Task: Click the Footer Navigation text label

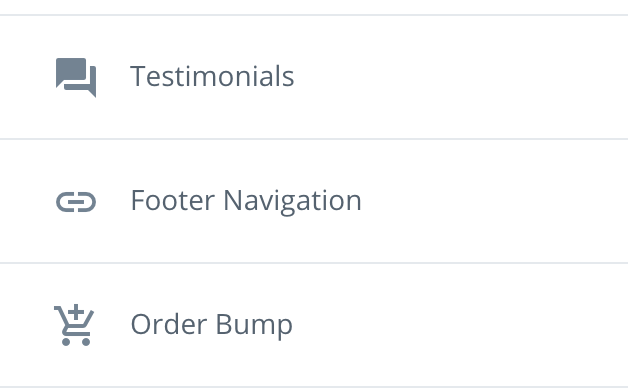Action: [x=246, y=201]
